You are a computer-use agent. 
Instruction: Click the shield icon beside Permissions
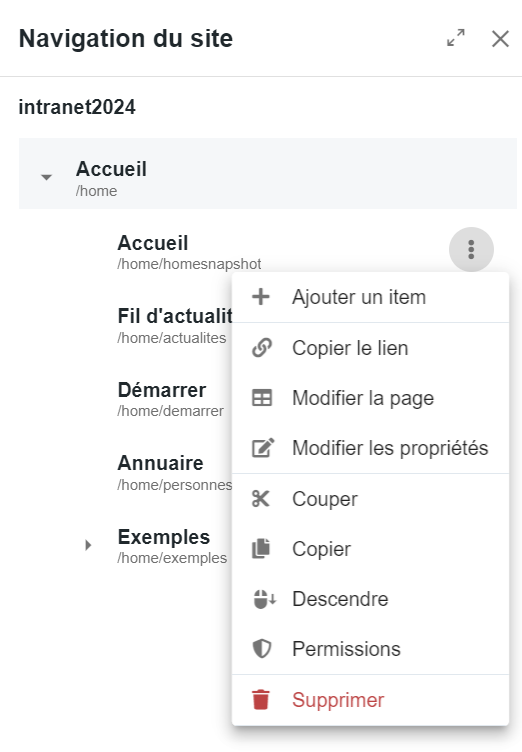click(x=262, y=648)
